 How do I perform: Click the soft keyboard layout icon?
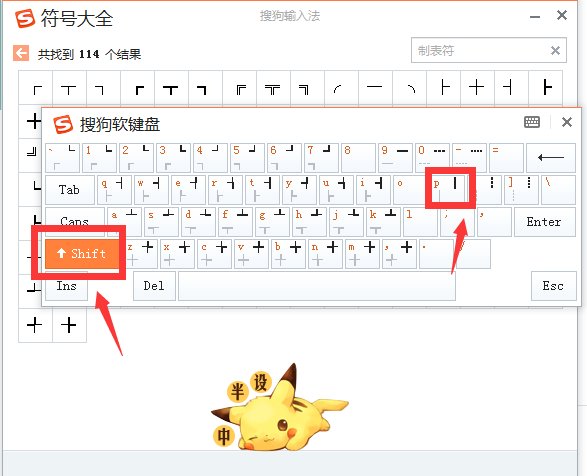(532, 122)
